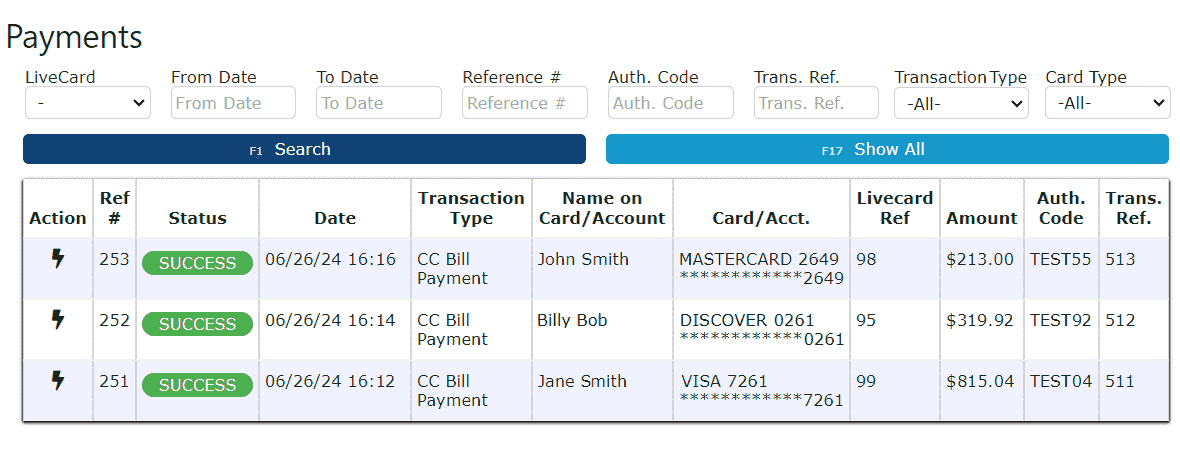Click the Date column header

coord(335,218)
